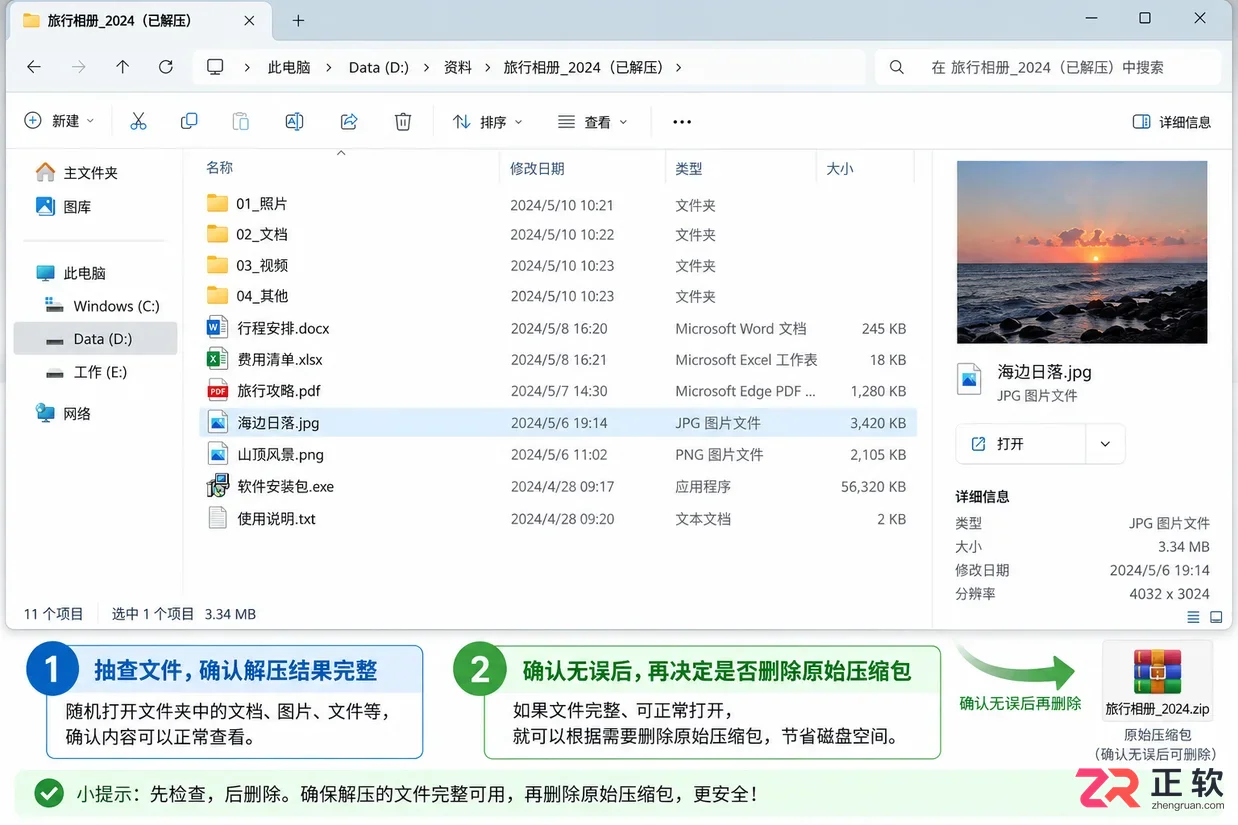Select 工作 (E:) drive in sidebar
Viewport: 1238px width, 825px height.
[86, 372]
